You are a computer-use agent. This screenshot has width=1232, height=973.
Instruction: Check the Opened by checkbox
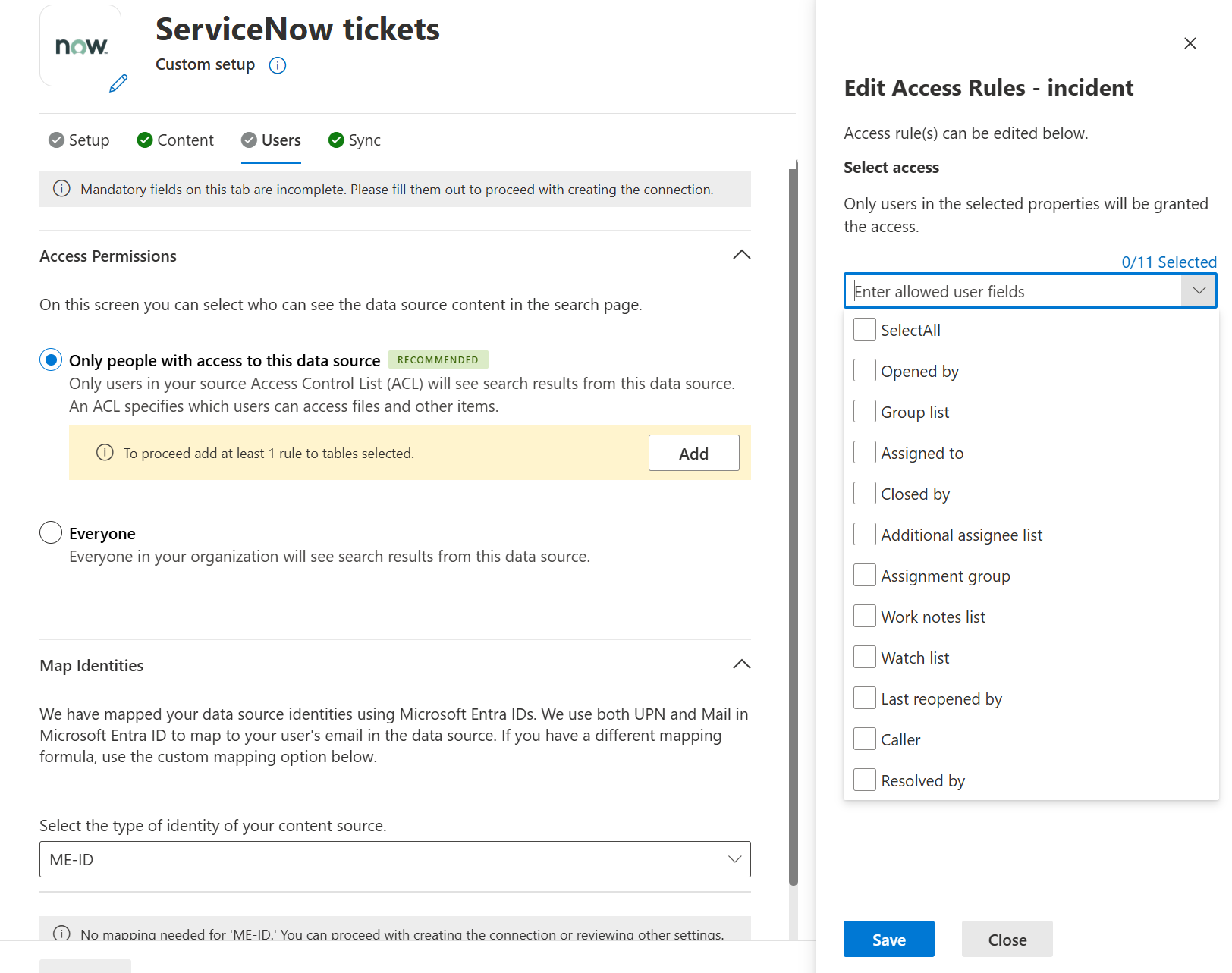click(864, 371)
